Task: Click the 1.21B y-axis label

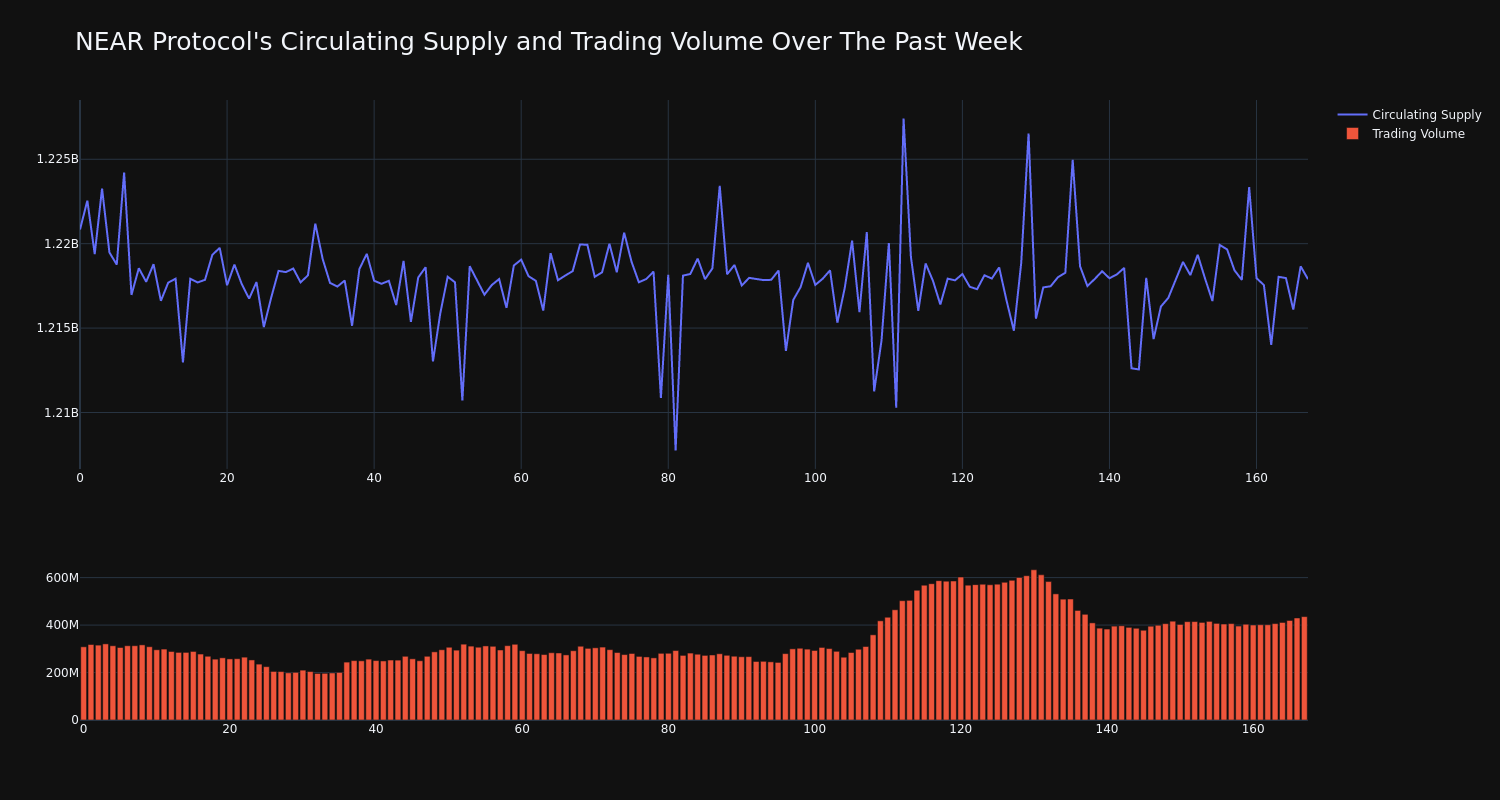Action: coord(61,413)
